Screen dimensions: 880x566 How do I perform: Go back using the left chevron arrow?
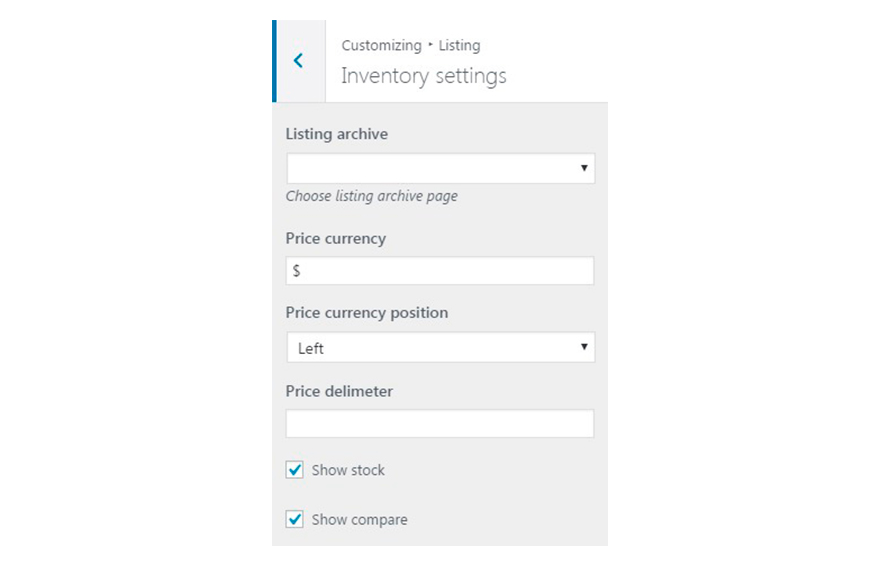point(298,61)
